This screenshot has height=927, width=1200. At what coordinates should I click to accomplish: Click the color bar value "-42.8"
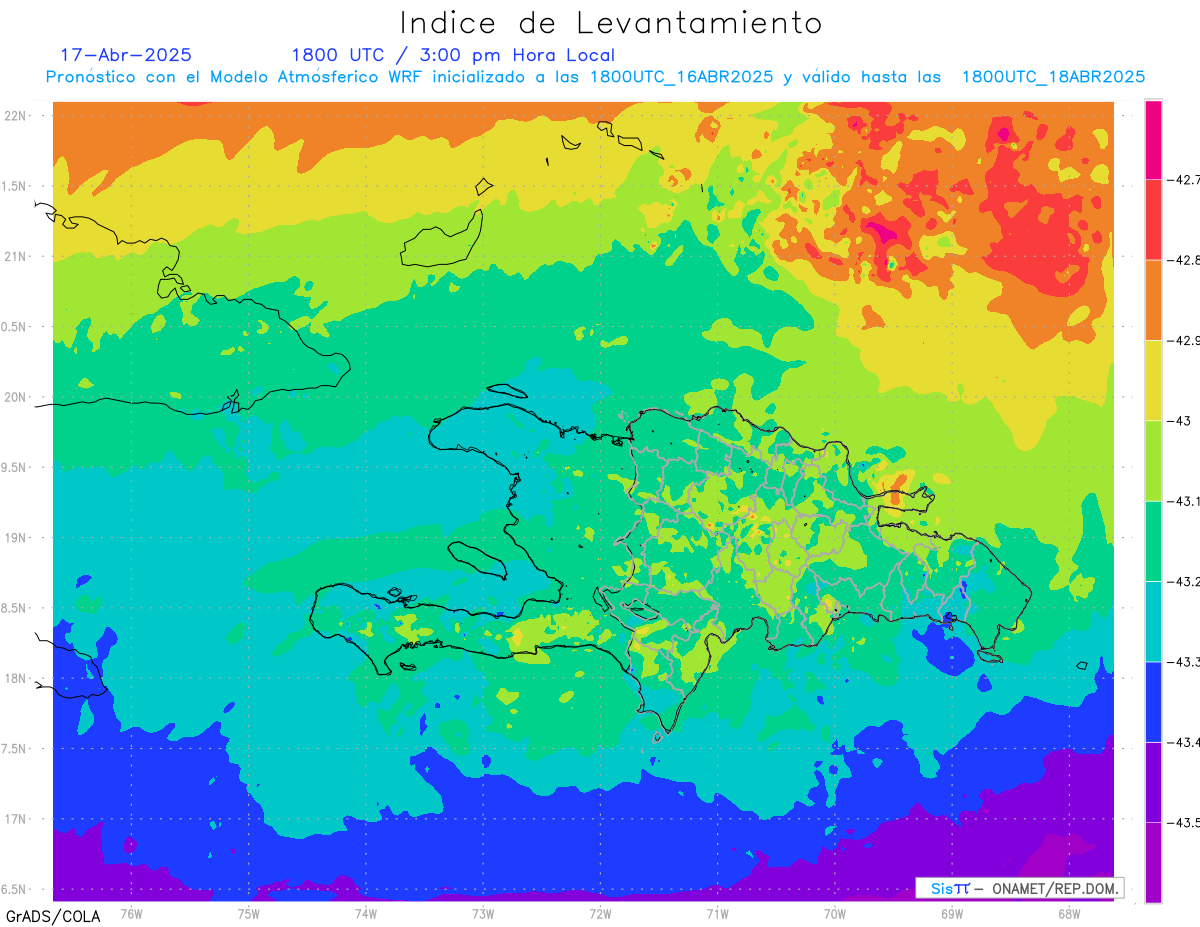coord(1183,260)
